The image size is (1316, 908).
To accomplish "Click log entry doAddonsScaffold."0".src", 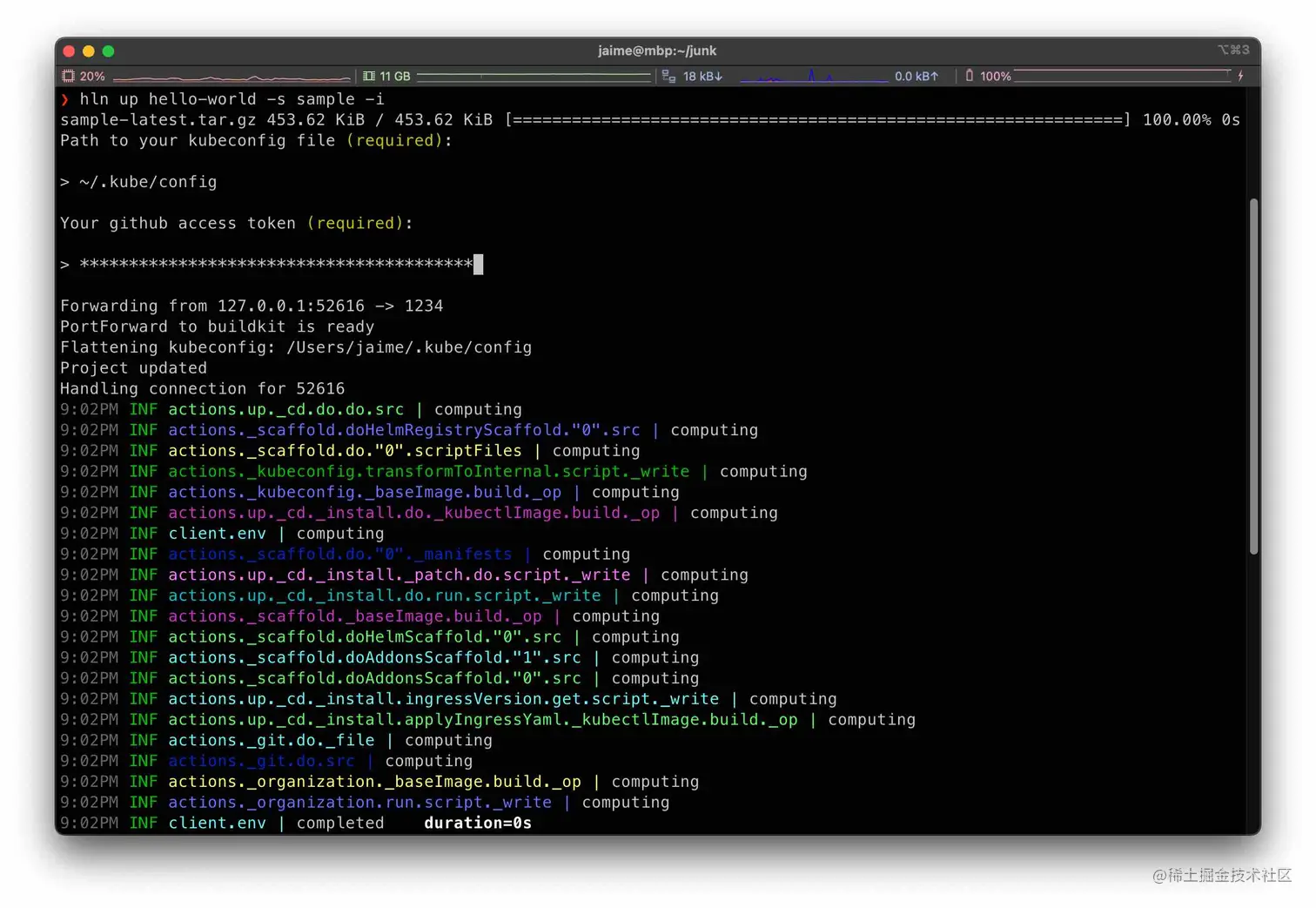I will point(379,679).
